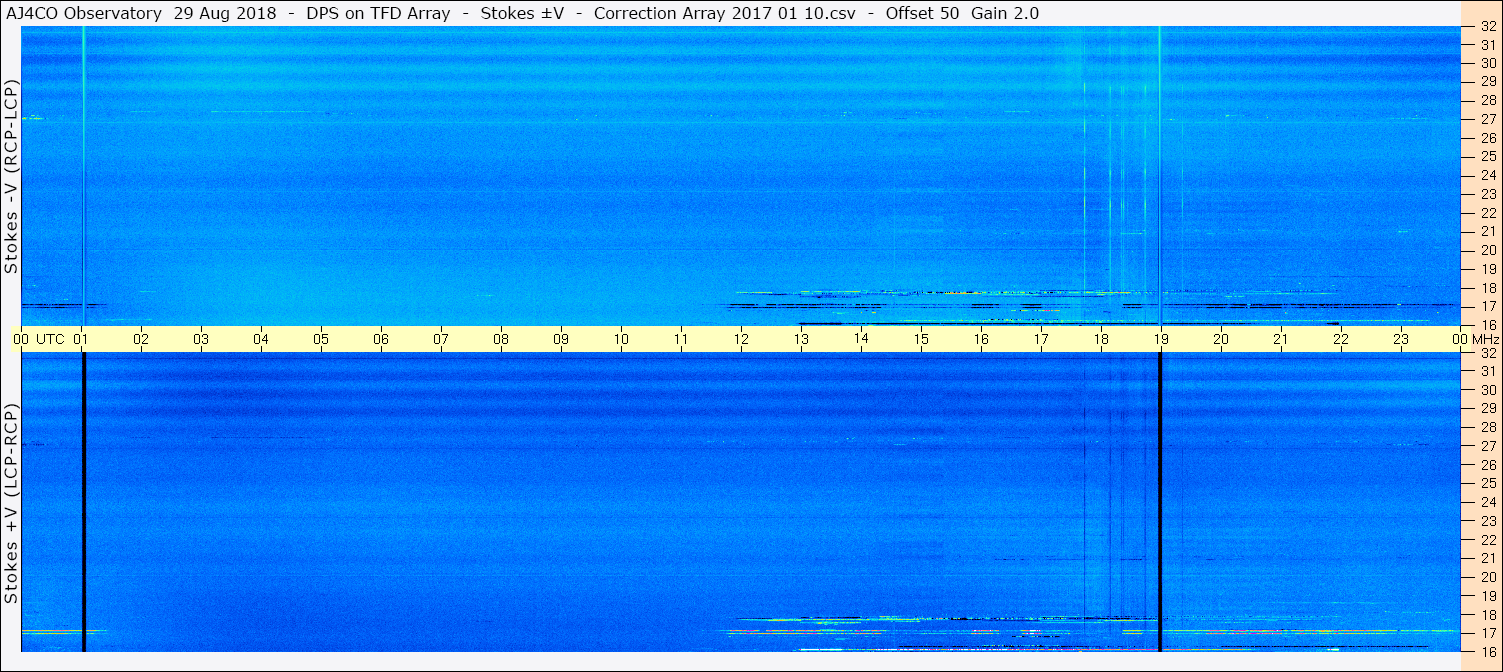
Task: Click the 24 MHz label of the Stokes -V panel
Action: coord(1487,175)
